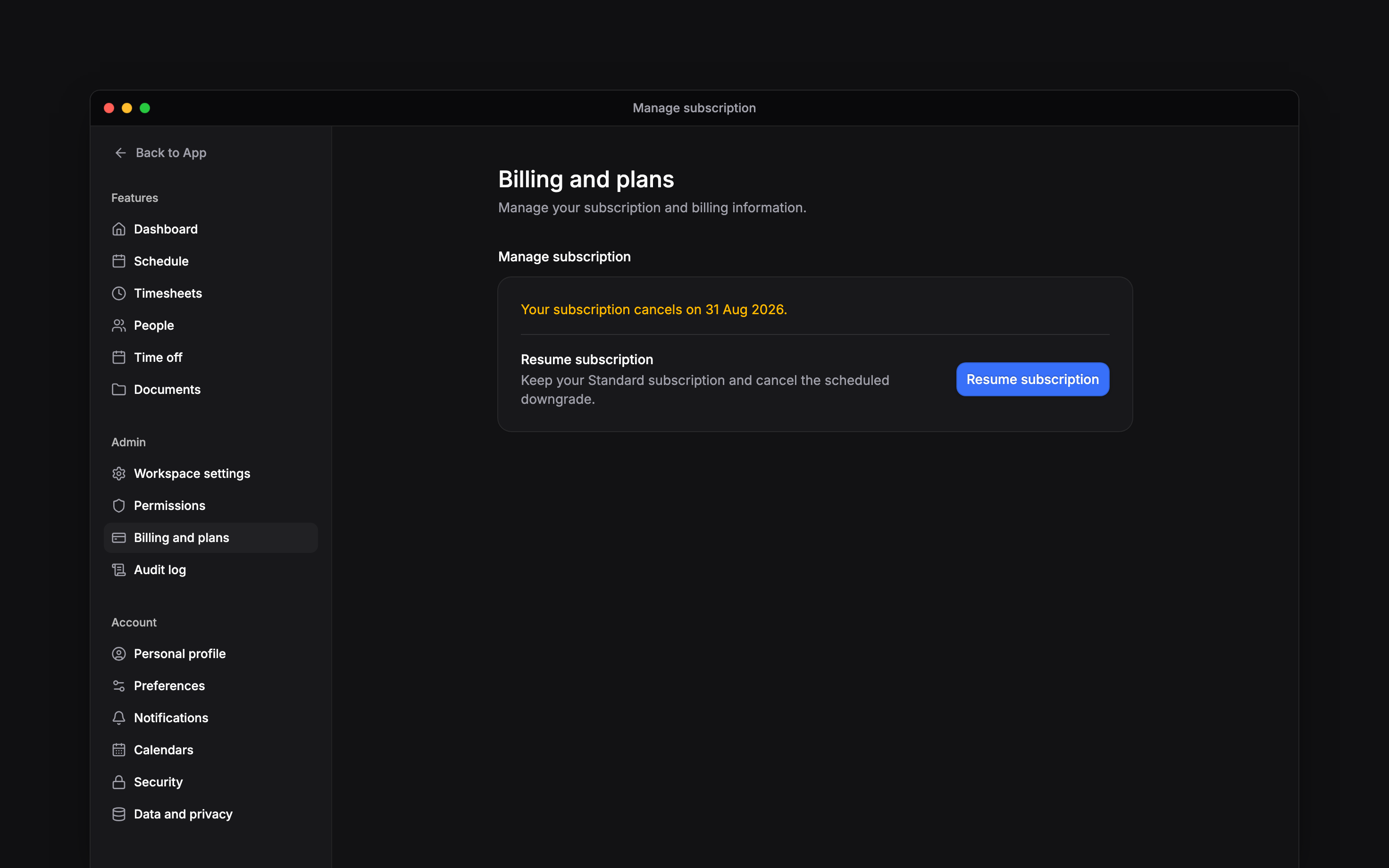Click the Permissions shield icon
This screenshot has height=868, width=1389.
[x=119, y=506]
